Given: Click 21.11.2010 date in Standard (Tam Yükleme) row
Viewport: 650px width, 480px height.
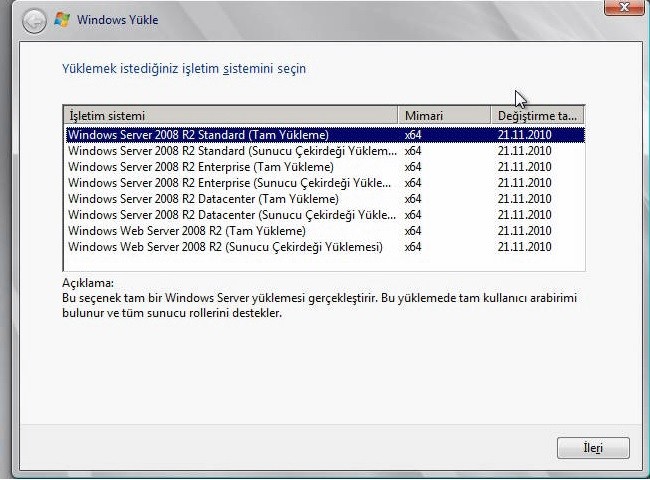Looking at the screenshot, I should coord(524,135).
